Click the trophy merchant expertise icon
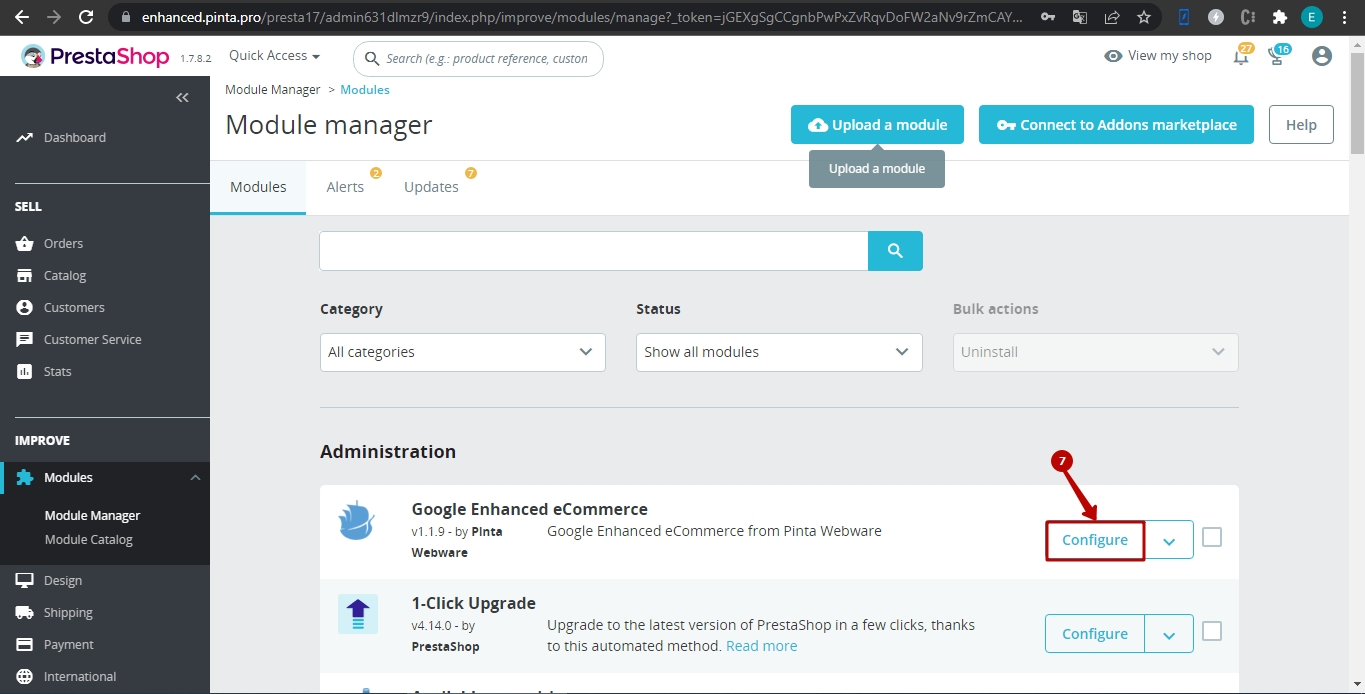 (1277, 57)
